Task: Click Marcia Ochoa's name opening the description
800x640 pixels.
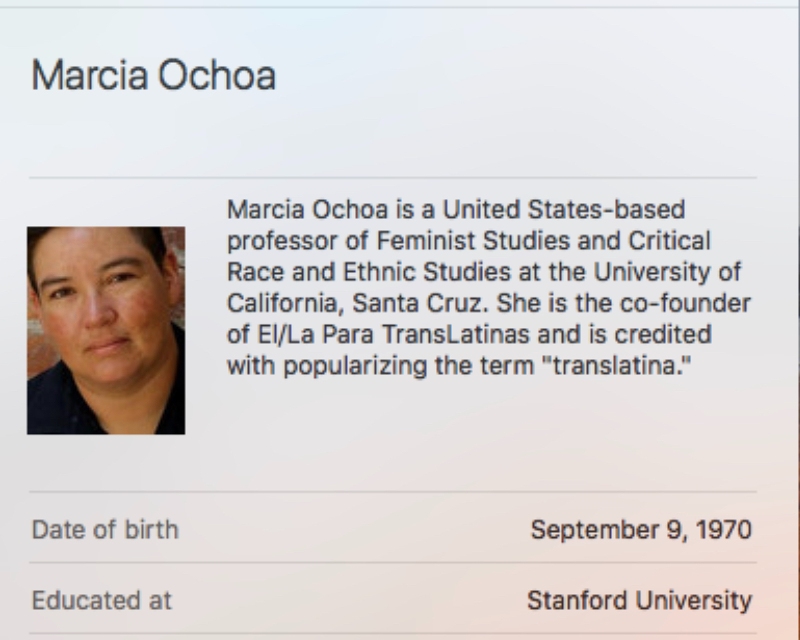Action: [x=307, y=210]
